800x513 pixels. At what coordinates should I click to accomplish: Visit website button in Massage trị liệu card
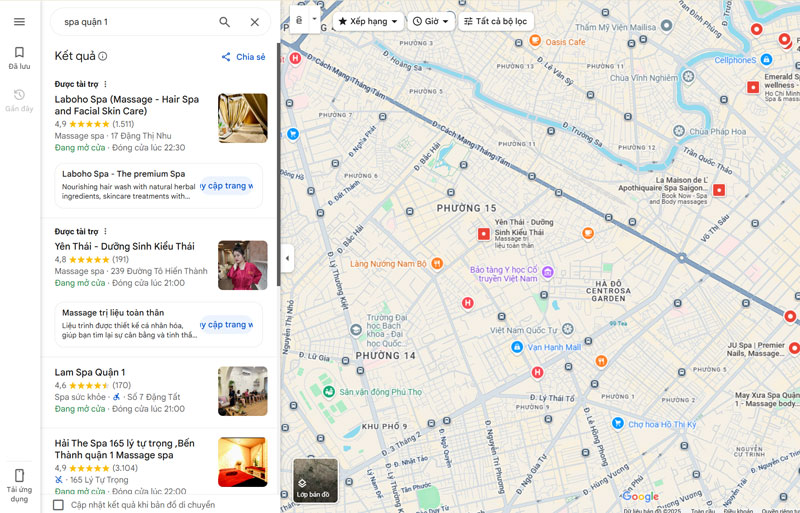coord(227,325)
